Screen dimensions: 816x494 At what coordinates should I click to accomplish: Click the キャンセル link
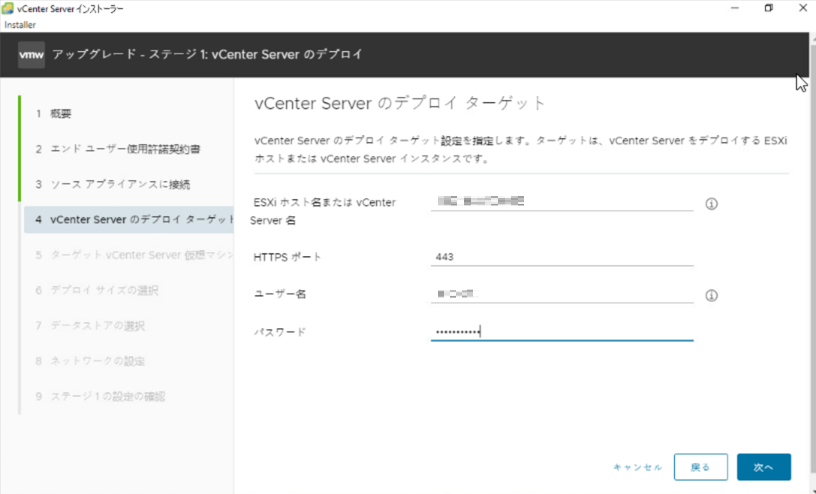[x=637, y=467]
